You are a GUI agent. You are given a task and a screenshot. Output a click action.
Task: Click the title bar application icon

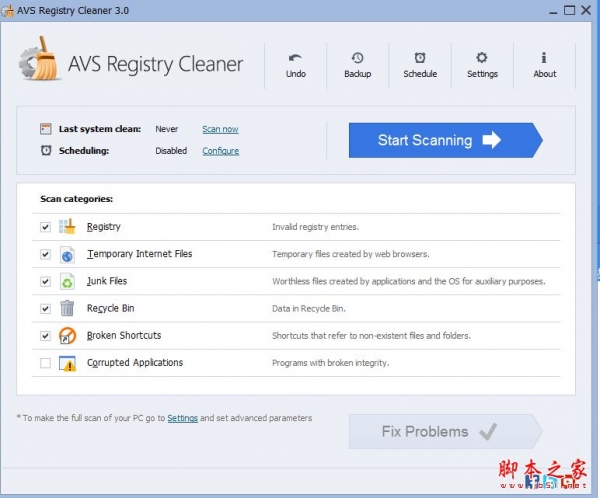click(x=8, y=10)
